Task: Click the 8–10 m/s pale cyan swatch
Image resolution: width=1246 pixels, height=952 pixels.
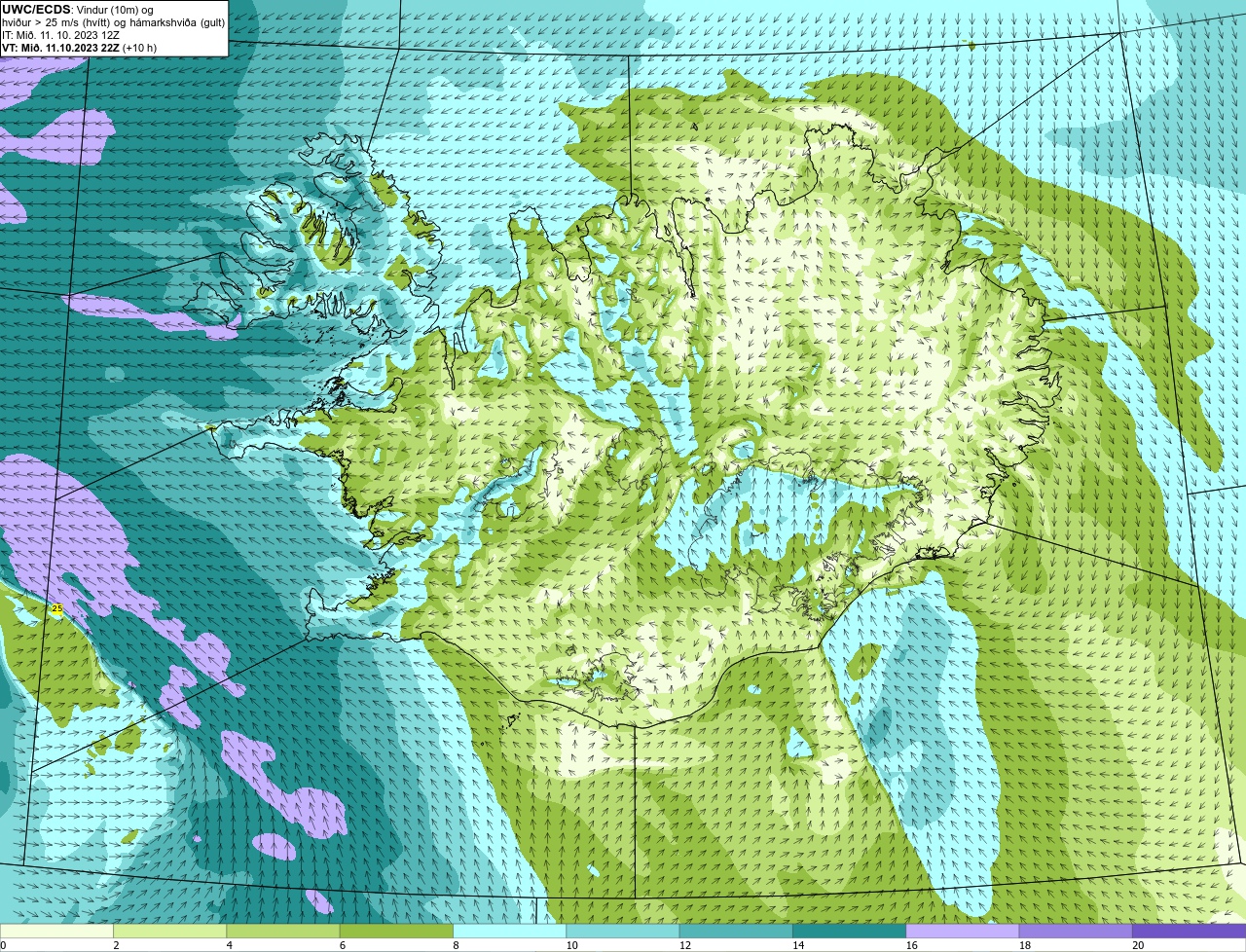Action: coord(510,931)
